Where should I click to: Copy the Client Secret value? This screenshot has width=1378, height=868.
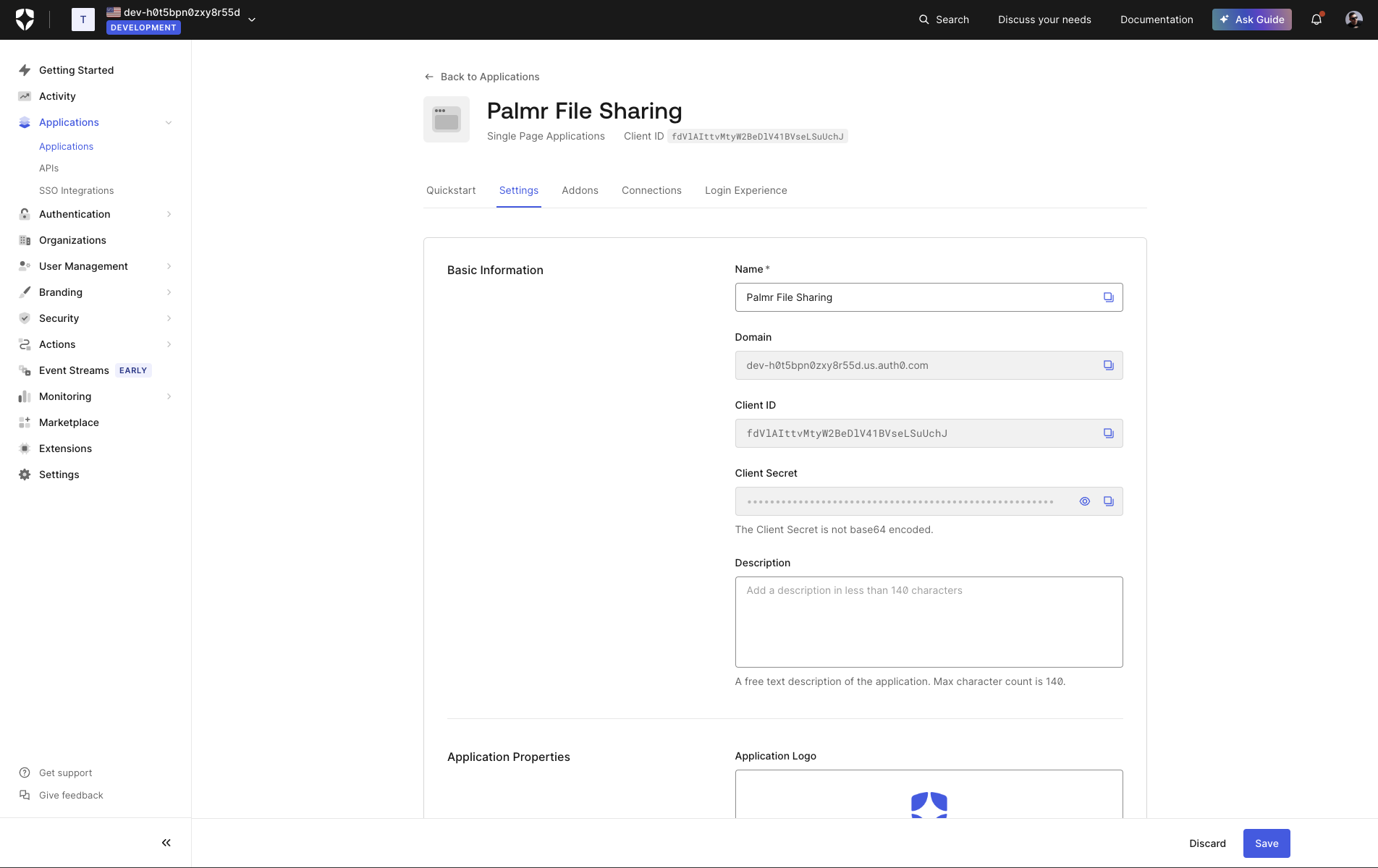(x=1108, y=501)
